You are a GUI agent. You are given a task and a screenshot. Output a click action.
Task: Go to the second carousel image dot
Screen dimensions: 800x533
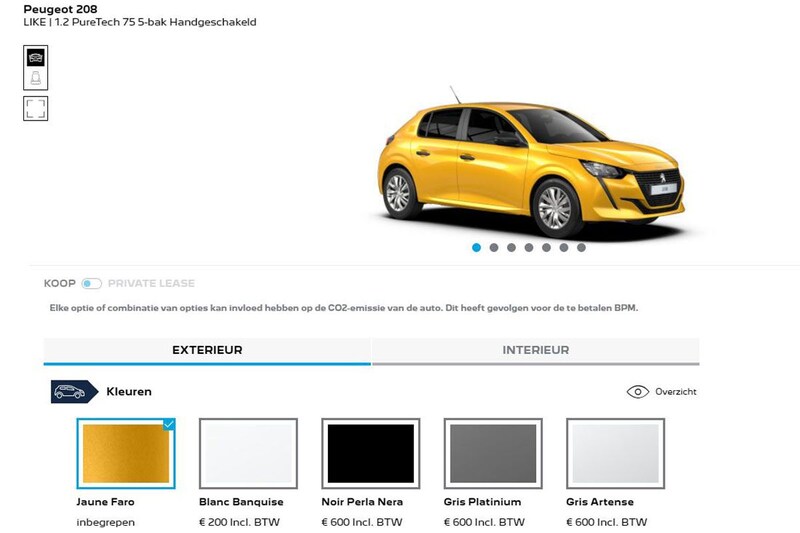[x=494, y=248]
